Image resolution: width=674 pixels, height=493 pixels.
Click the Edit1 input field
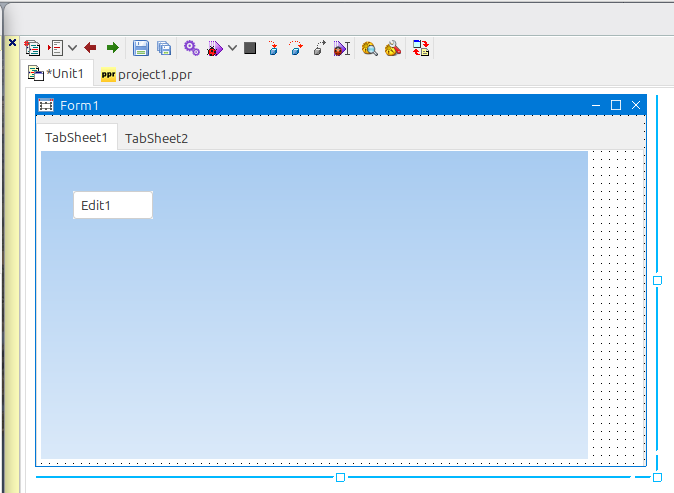pos(113,205)
